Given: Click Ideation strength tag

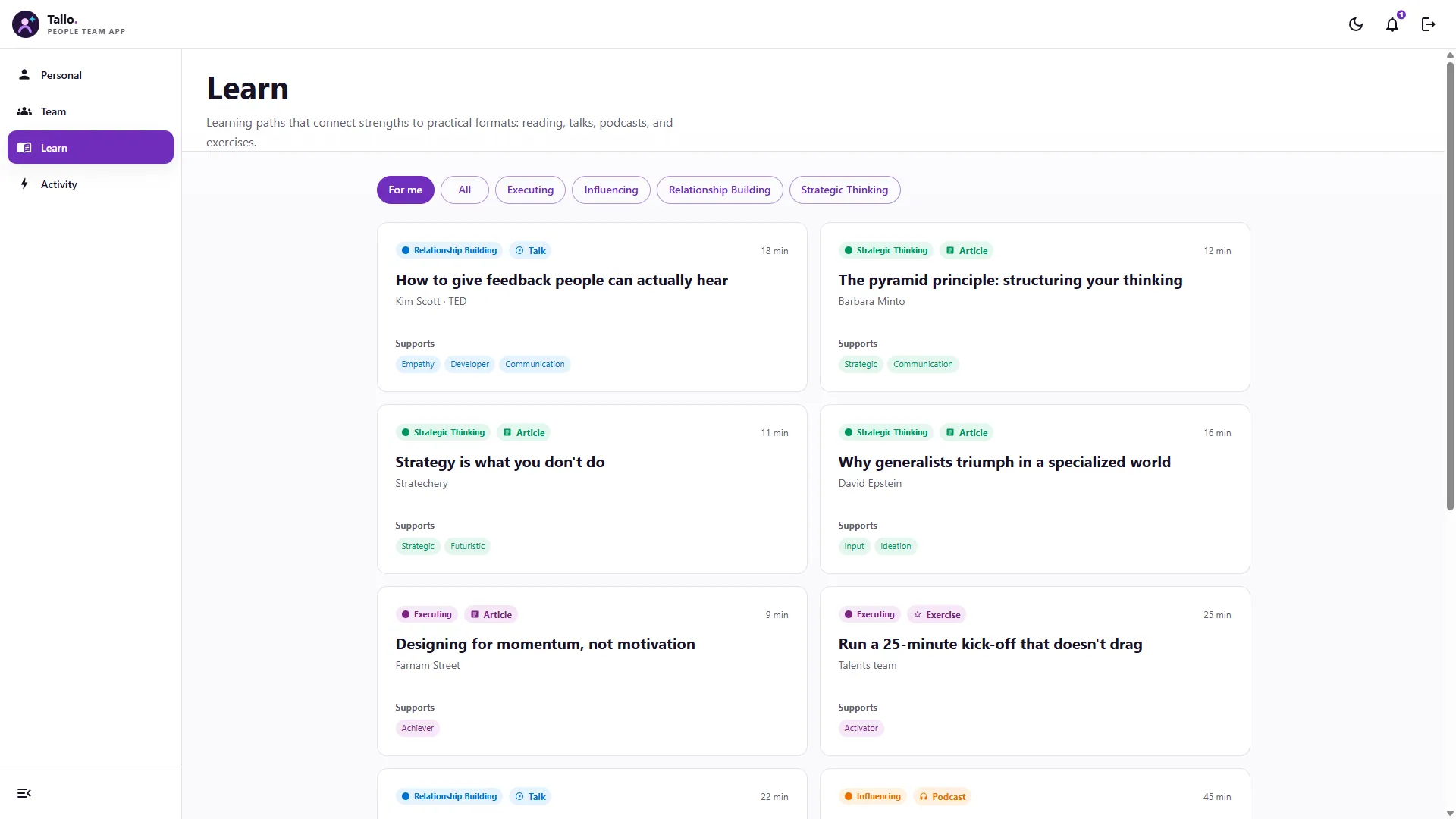Looking at the screenshot, I should coord(896,547).
